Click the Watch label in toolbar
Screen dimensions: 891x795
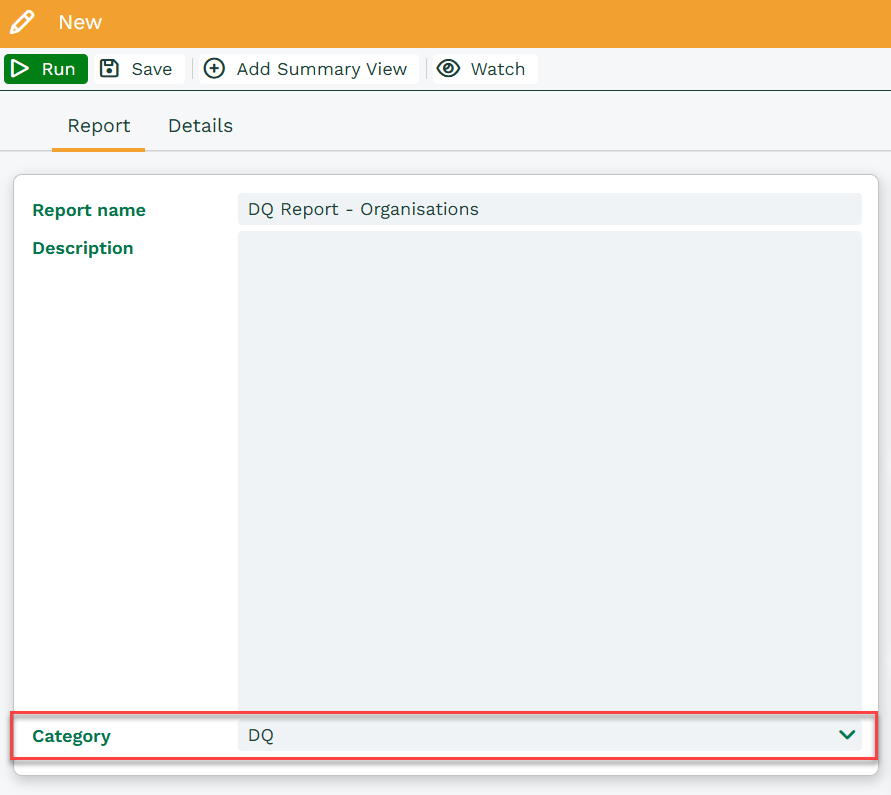498,69
